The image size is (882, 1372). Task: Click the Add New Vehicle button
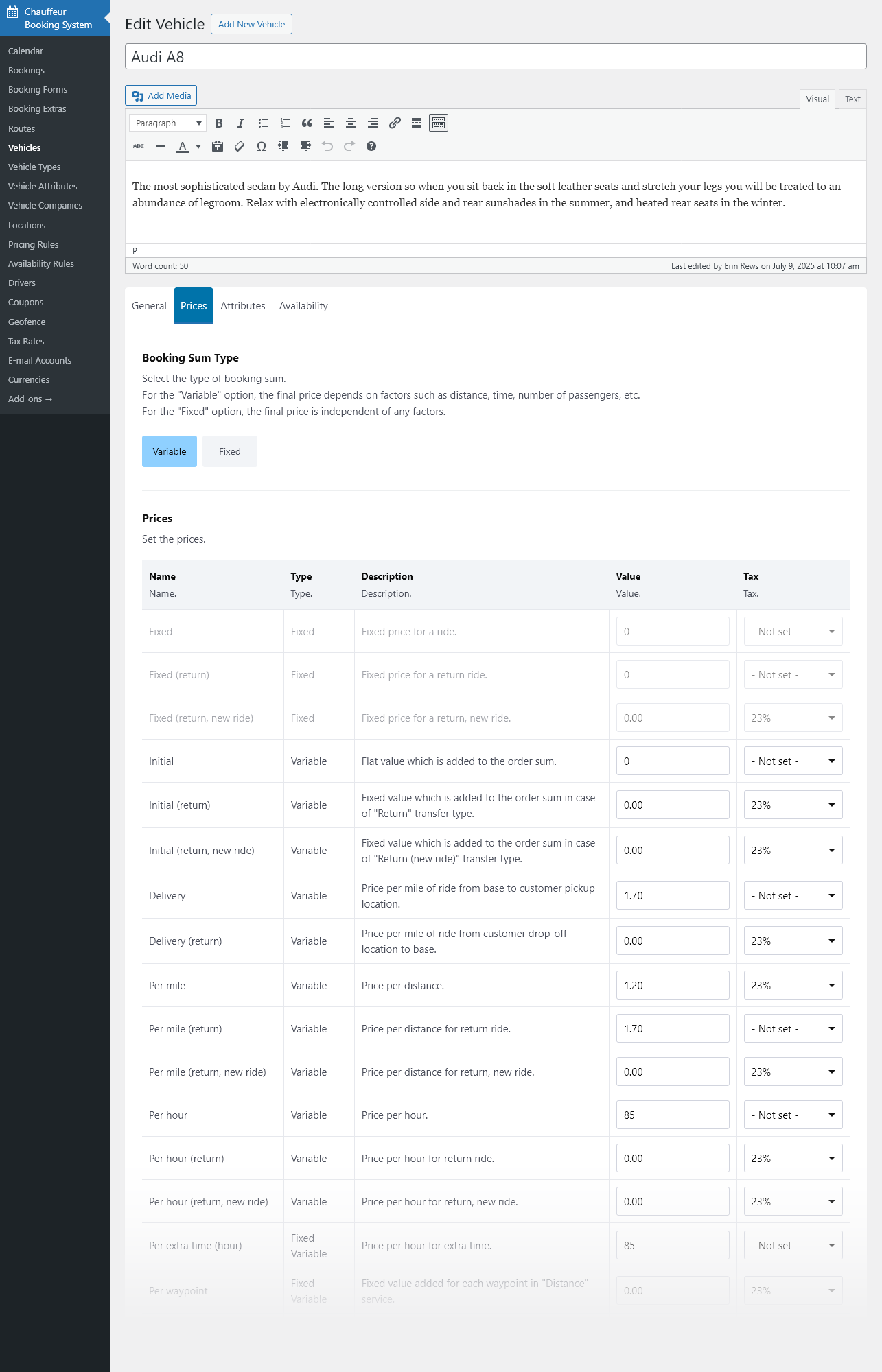click(251, 24)
